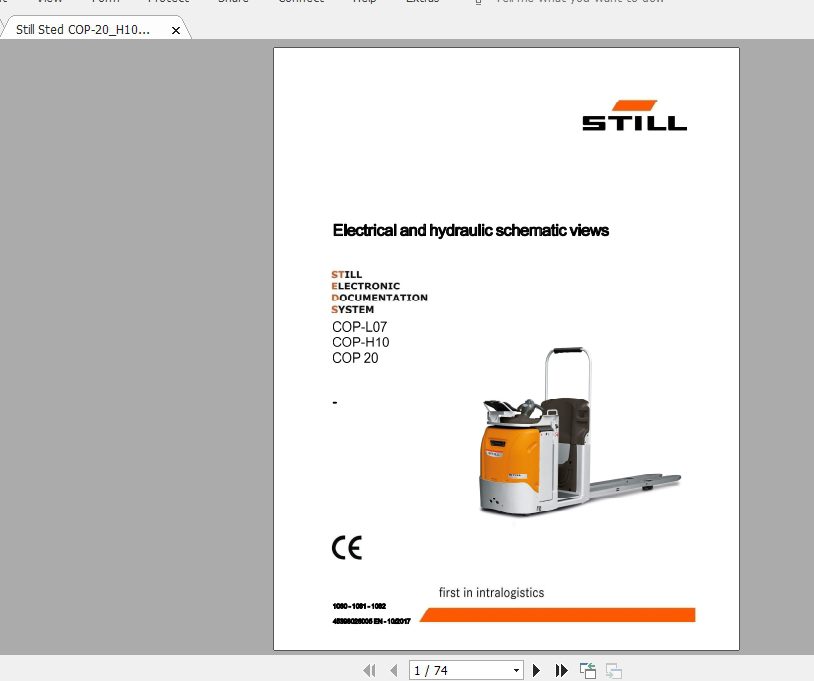
Task: Click the COP-L07 model text
Action: (x=359, y=327)
